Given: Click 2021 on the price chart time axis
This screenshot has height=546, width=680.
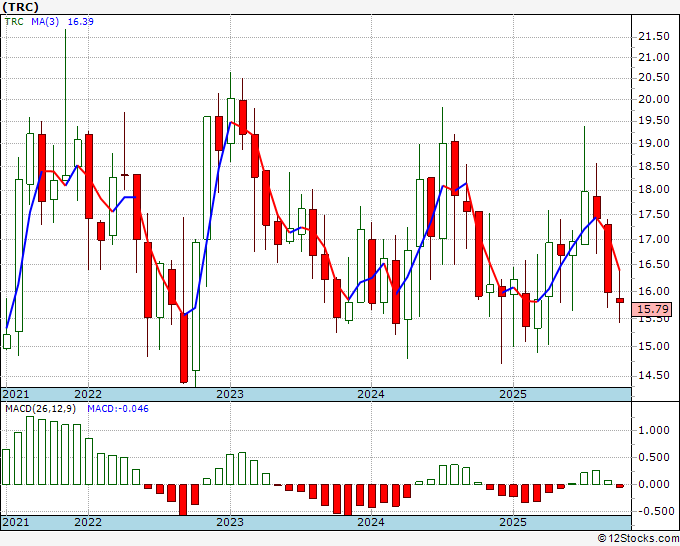Looking at the screenshot, I should (16, 394).
